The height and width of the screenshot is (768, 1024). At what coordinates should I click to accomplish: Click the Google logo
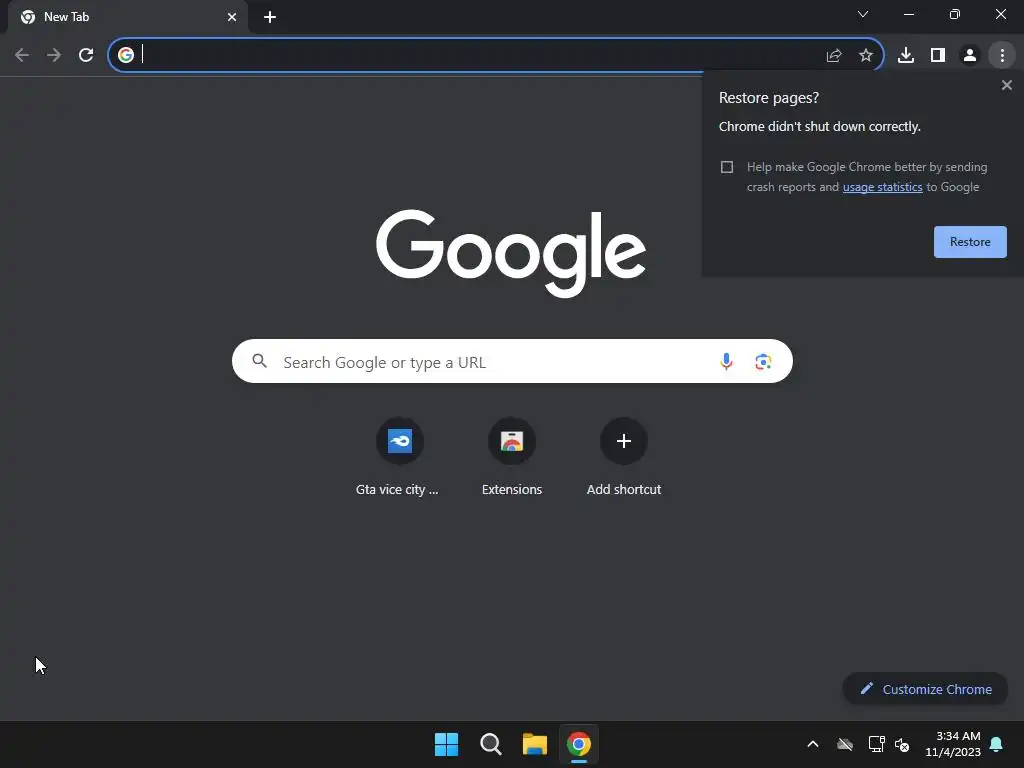pos(511,252)
